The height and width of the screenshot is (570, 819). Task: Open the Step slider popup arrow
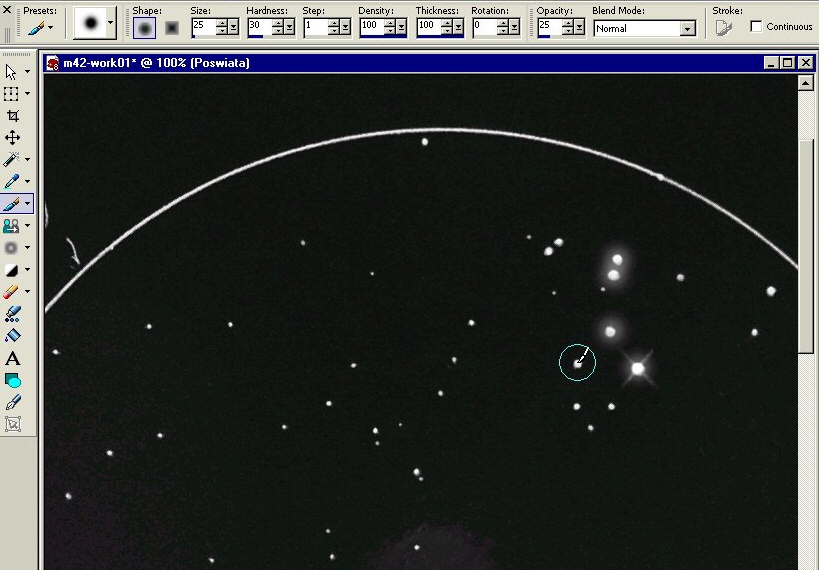(345, 27)
